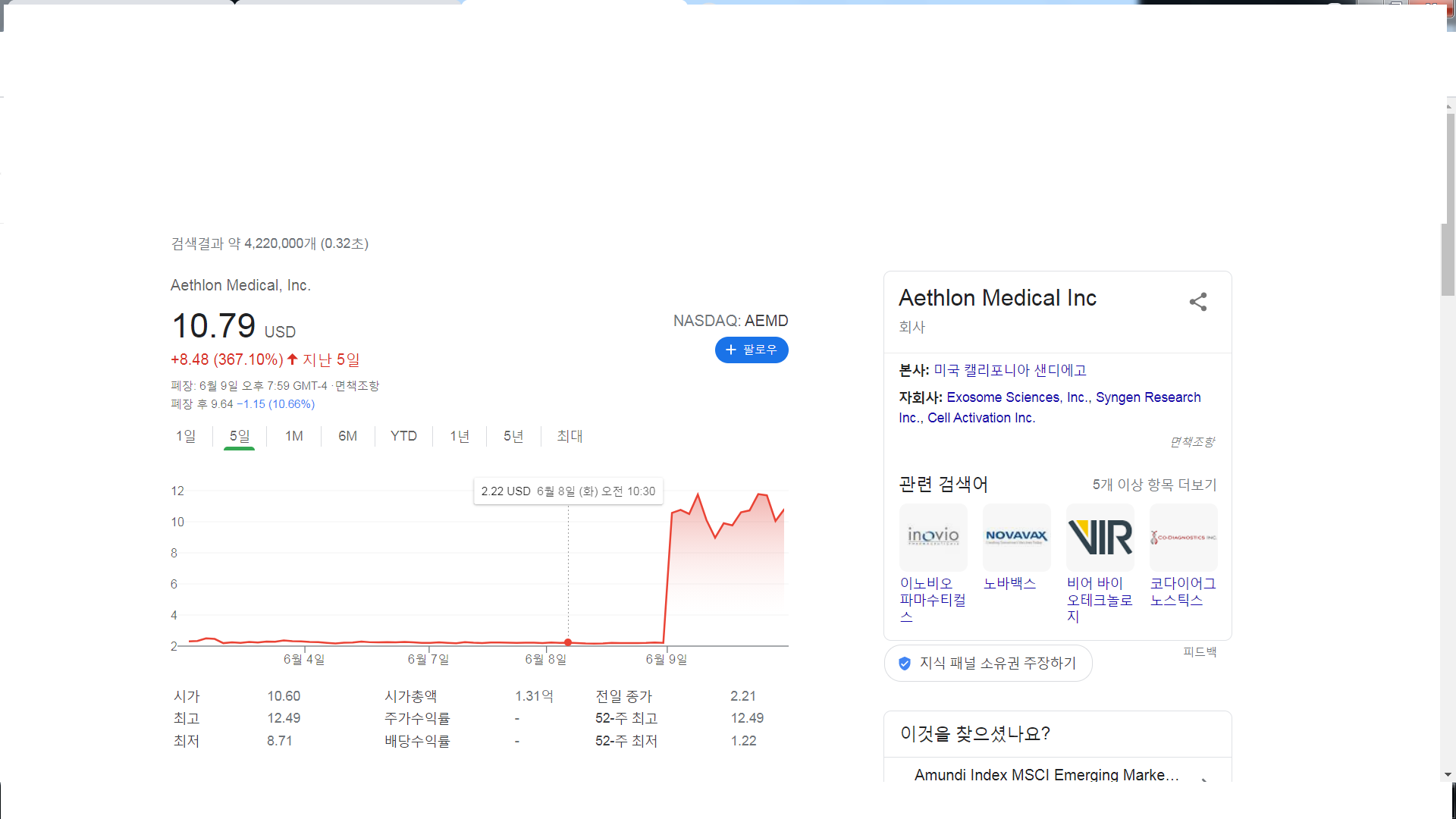Switch to the 1일 chart tab
1456x819 pixels.
pos(186,436)
